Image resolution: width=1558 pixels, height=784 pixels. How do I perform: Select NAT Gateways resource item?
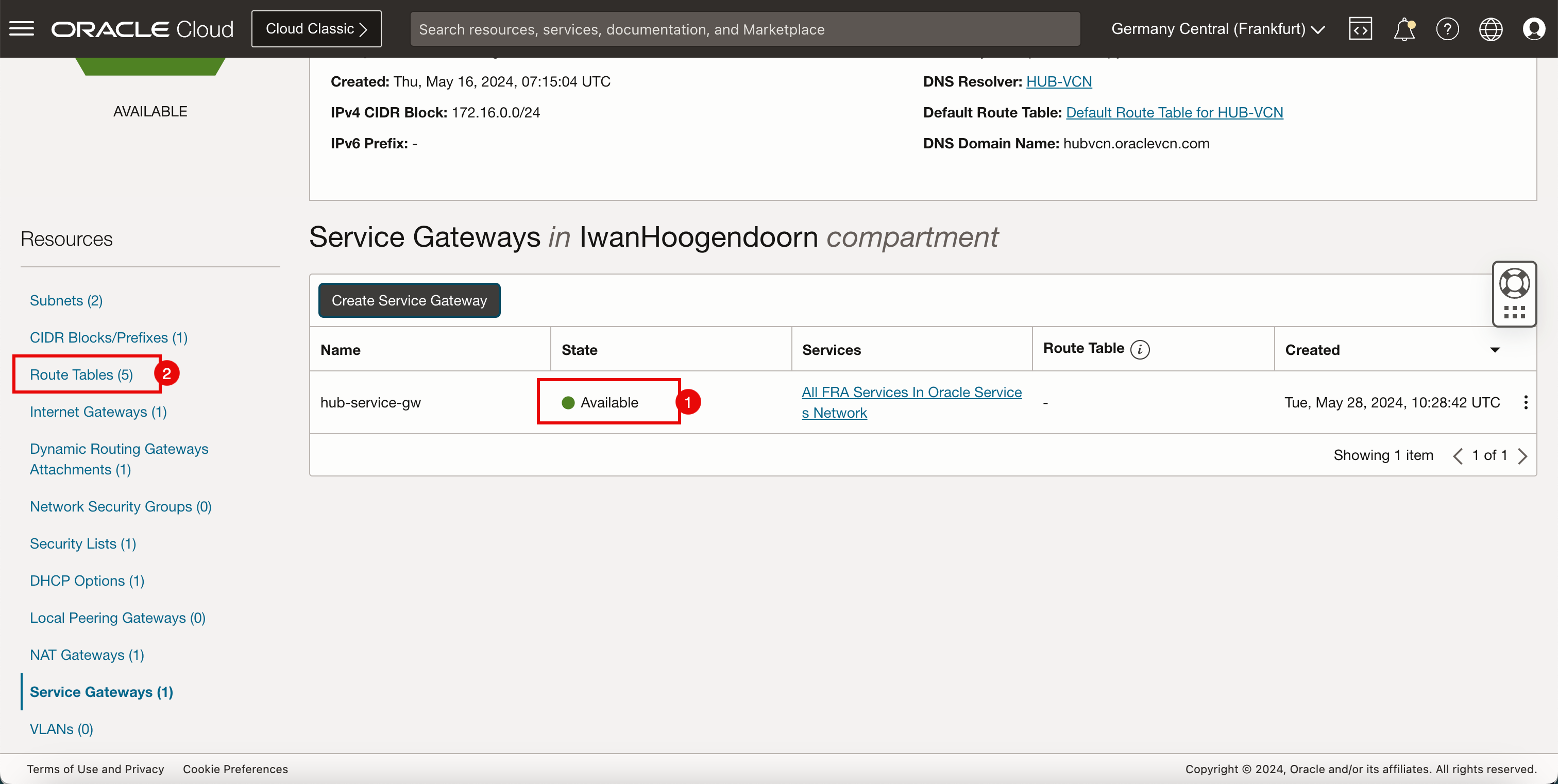click(x=87, y=655)
